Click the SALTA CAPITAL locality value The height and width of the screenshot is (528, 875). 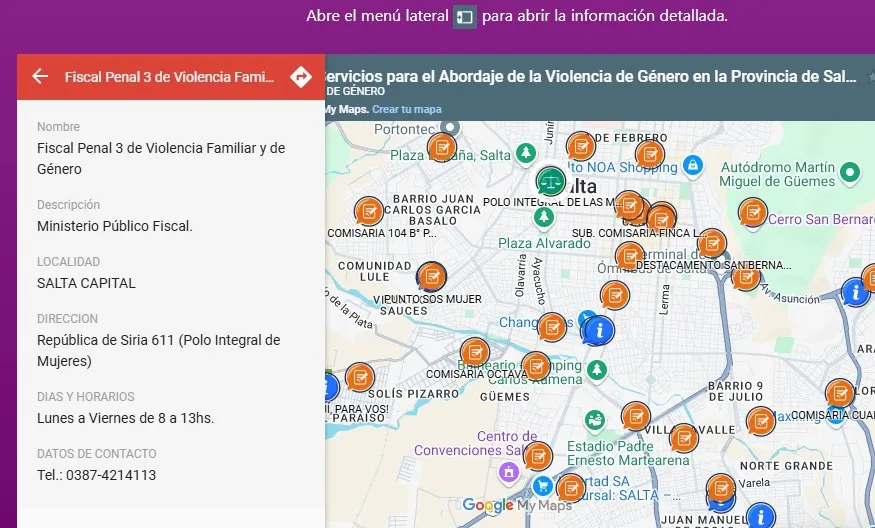[x=86, y=283]
